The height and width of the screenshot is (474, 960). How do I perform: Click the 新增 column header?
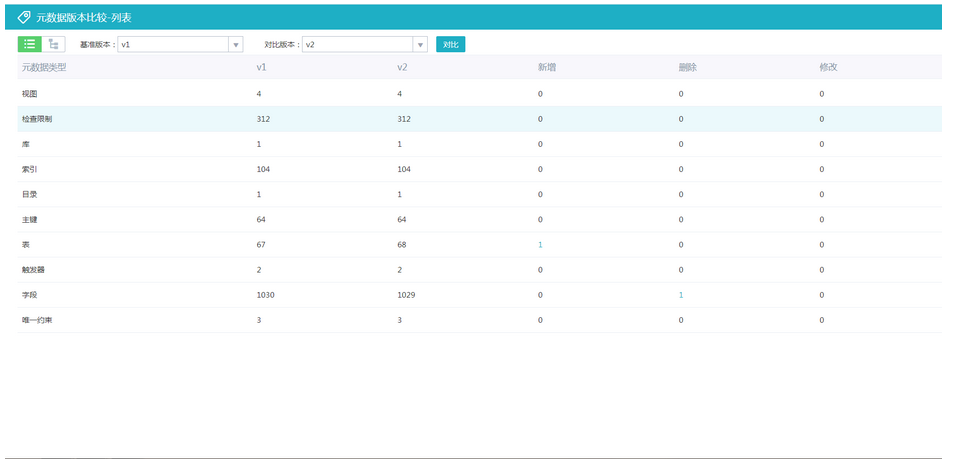pos(547,68)
